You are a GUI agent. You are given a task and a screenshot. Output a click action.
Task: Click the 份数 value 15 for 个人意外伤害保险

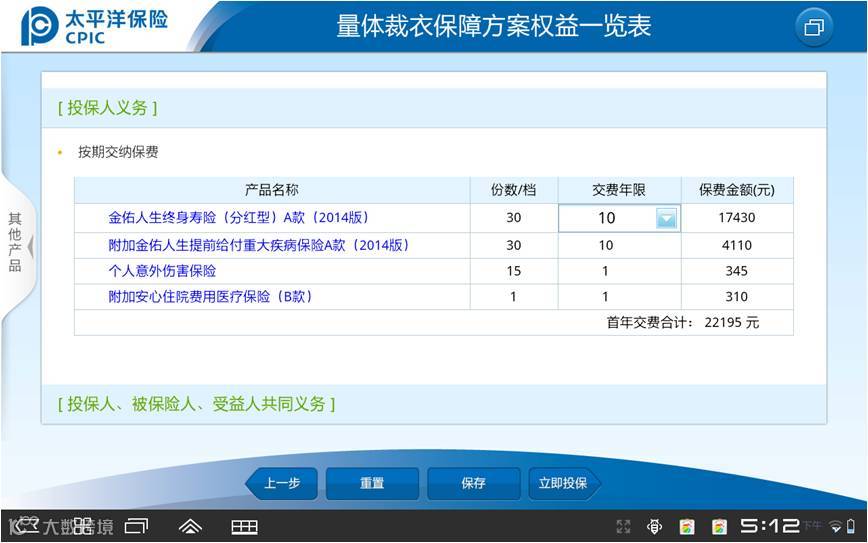click(x=514, y=271)
